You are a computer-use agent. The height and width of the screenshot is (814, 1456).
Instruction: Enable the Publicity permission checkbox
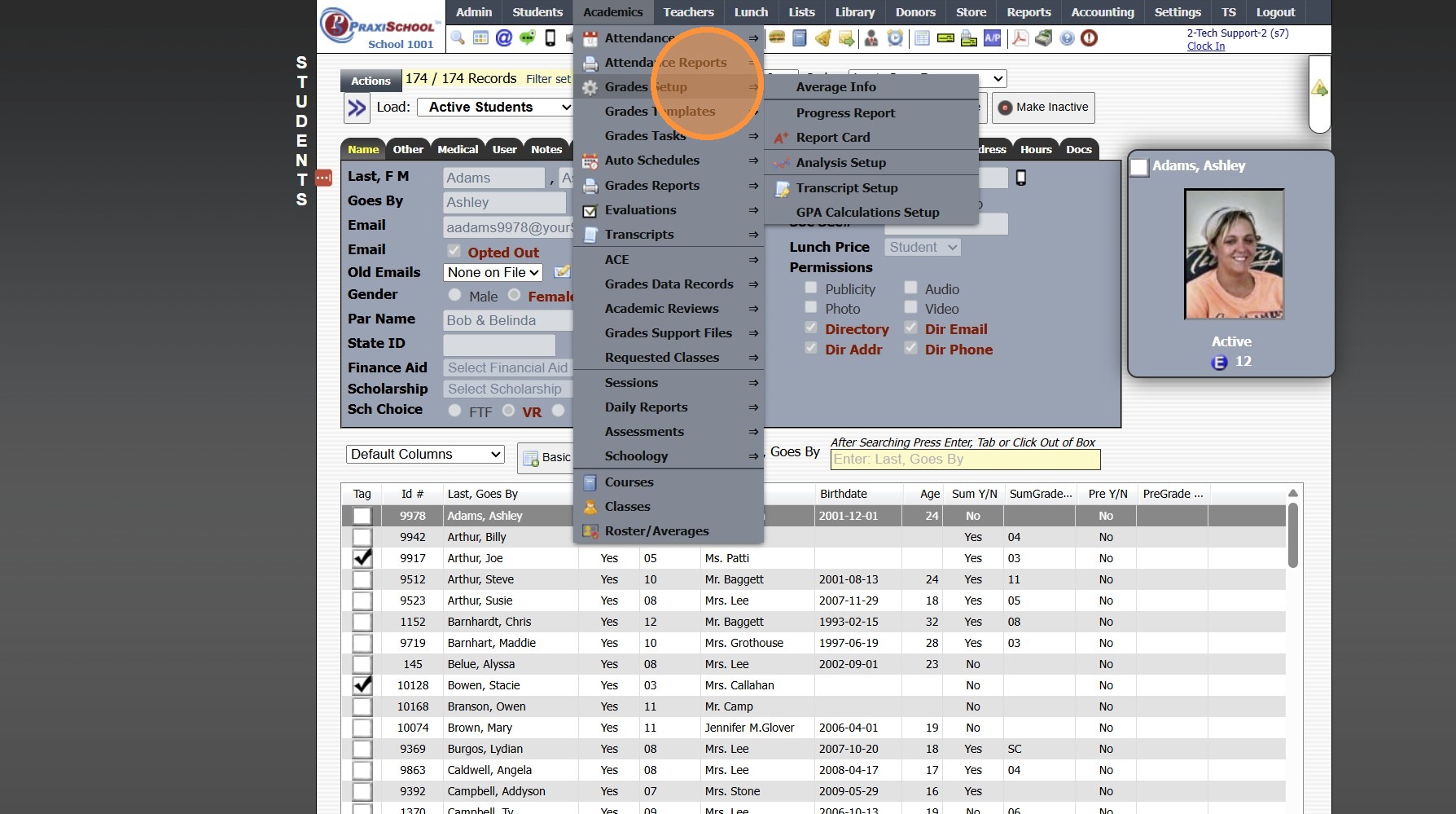[x=811, y=288]
